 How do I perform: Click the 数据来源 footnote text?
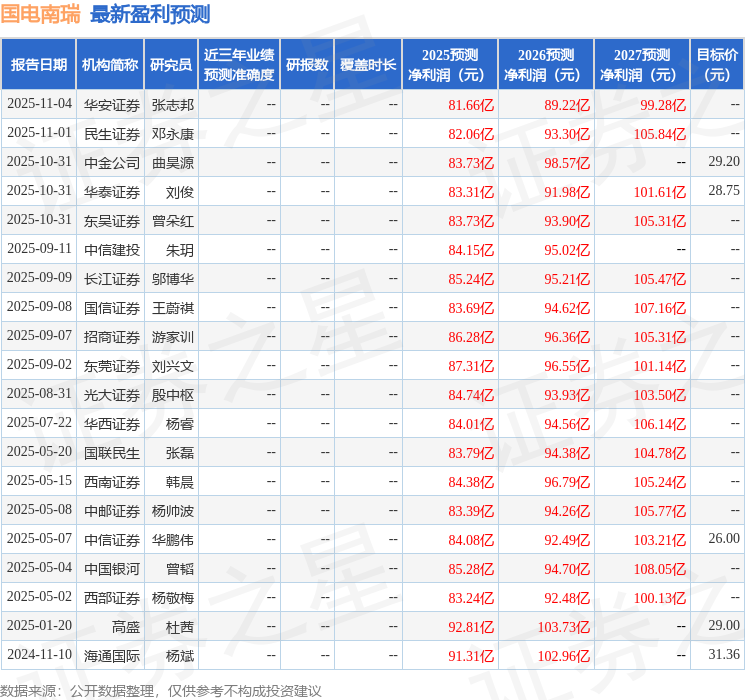tap(161, 690)
